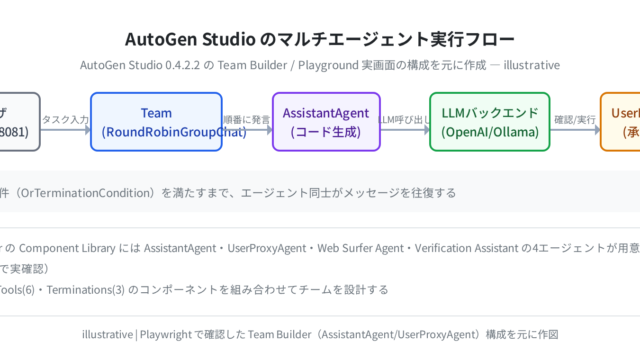Viewport: 640px width, 360px height.
Task: Click the タスク入力 arrow label
Action: pyautogui.click(x=65, y=120)
